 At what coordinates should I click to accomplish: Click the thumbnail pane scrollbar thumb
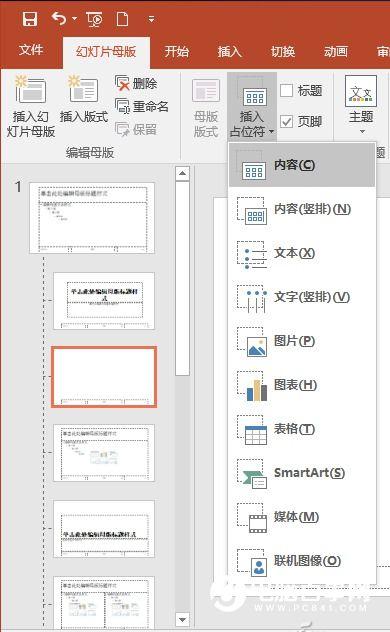coord(183,278)
